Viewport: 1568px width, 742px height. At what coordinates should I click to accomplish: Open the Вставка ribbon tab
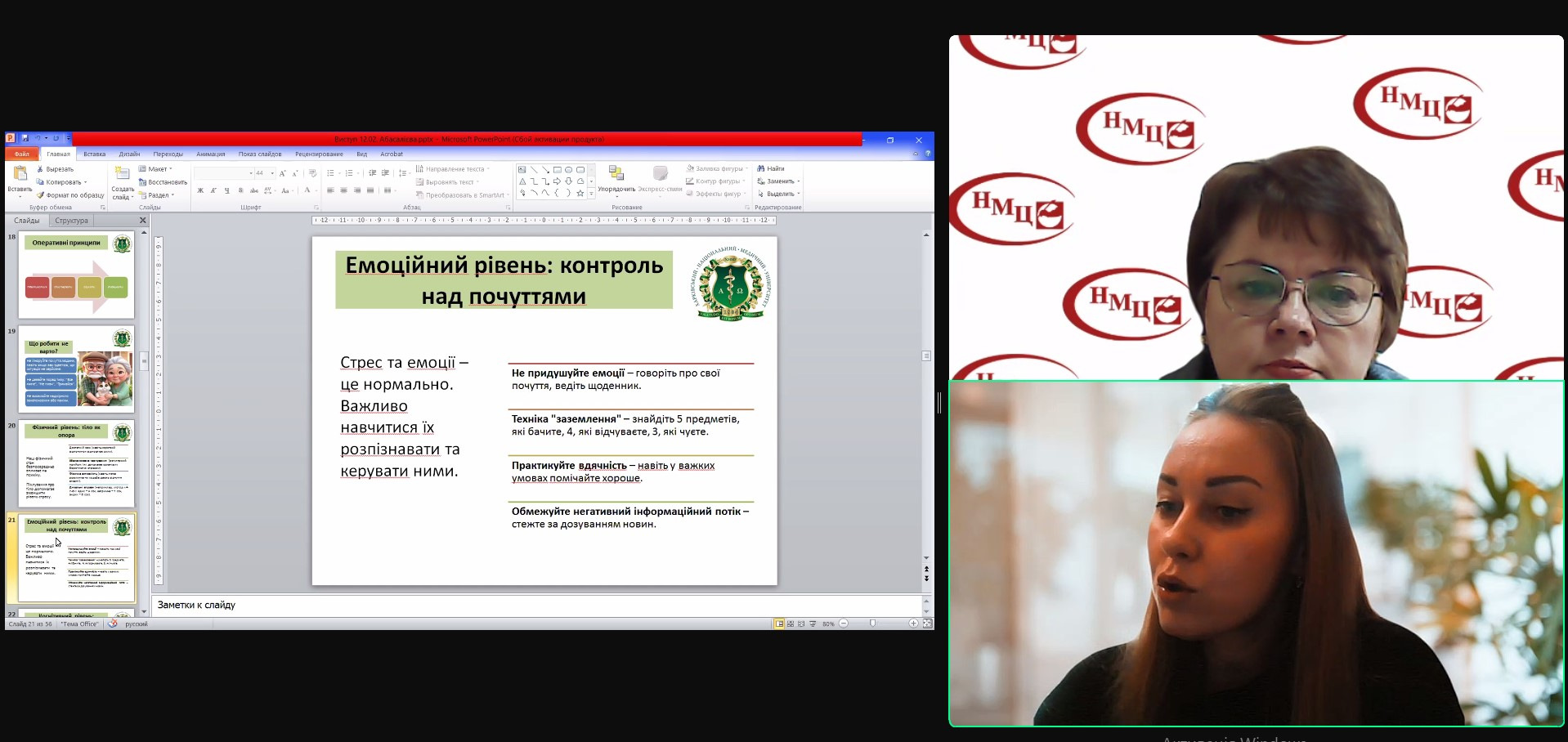pyautogui.click(x=94, y=154)
